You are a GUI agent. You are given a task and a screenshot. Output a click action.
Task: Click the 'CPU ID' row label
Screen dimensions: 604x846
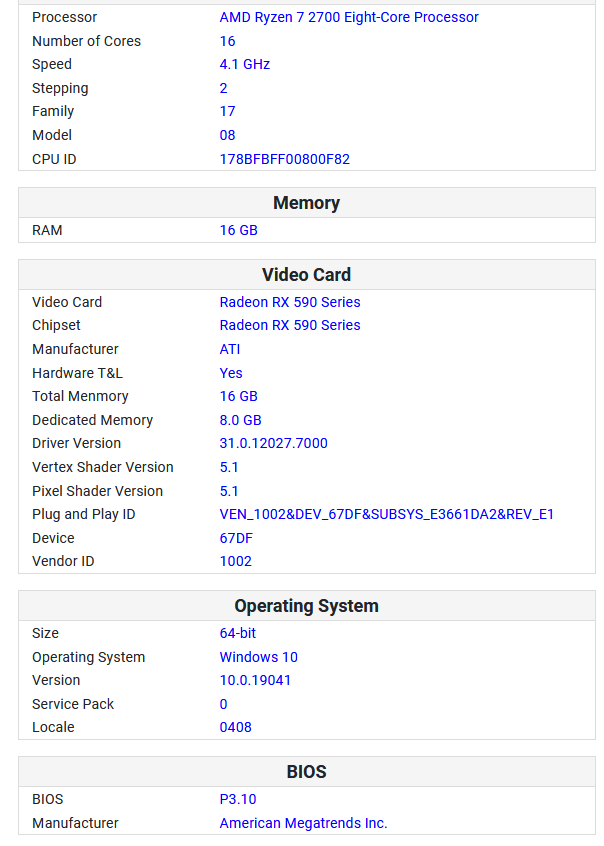[54, 159]
